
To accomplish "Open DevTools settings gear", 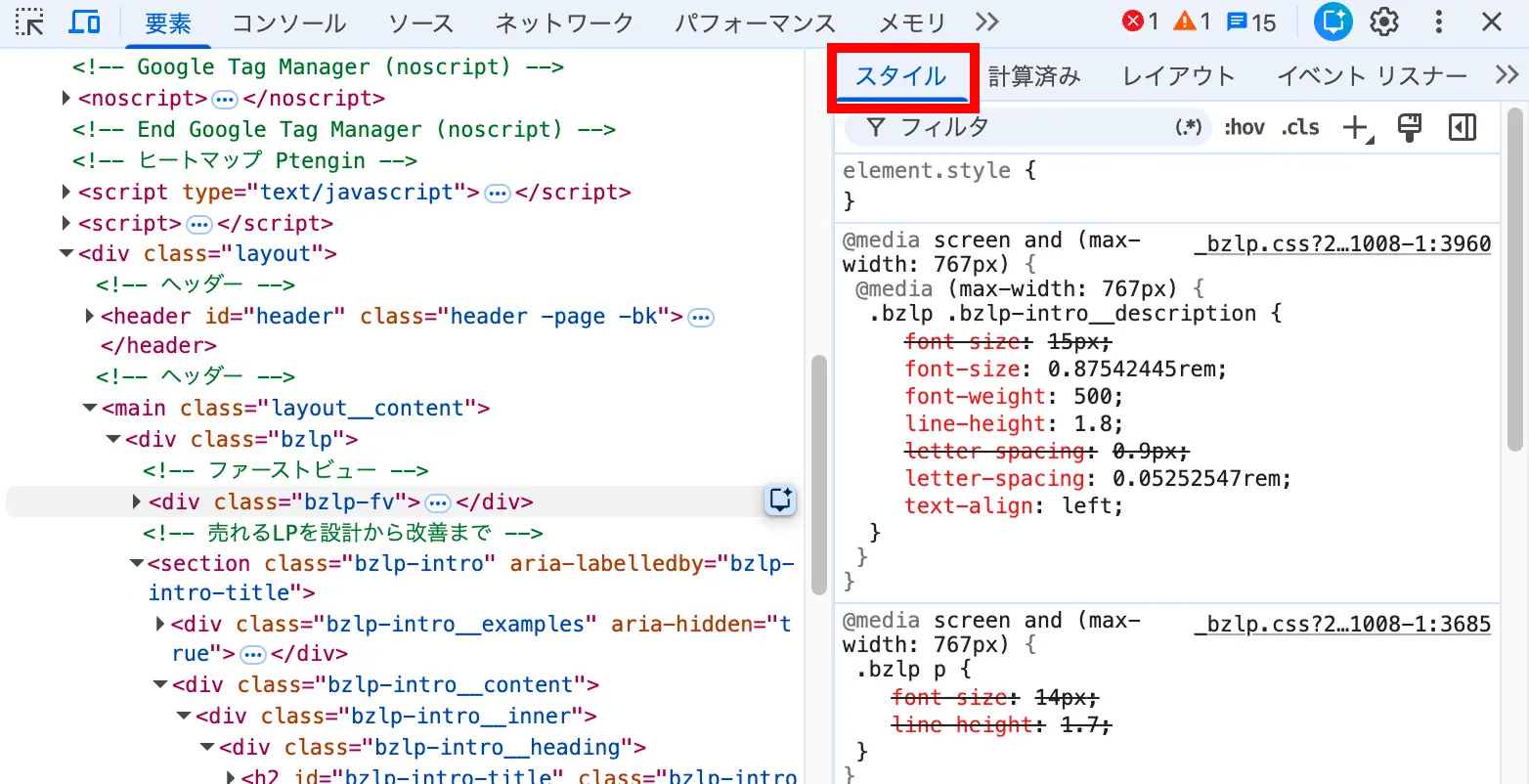I will click(1384, 22).
